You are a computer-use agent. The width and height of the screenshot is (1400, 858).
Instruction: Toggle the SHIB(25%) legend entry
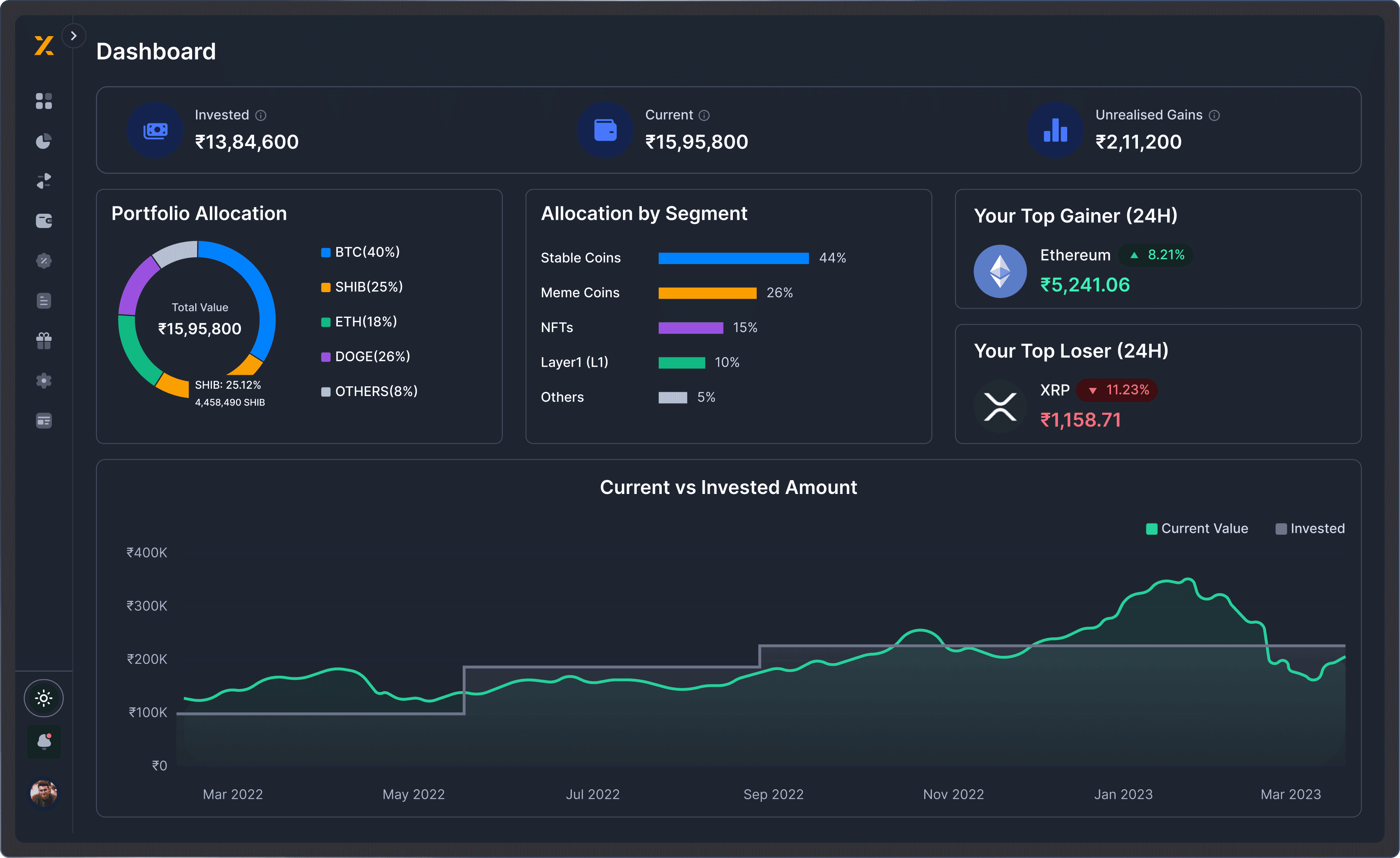click(x=362, y=287)
